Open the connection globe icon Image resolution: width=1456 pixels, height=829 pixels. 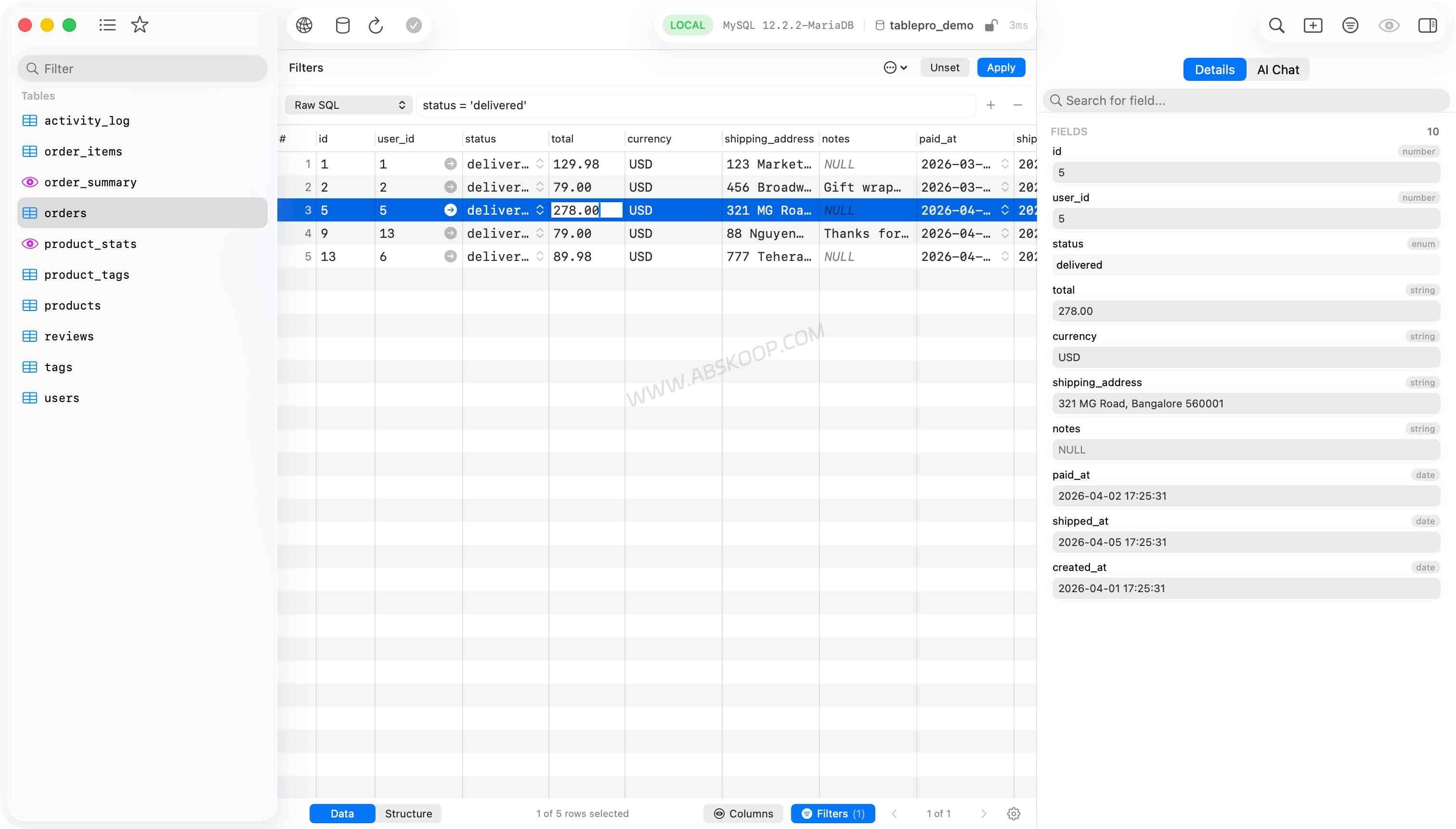304,25
